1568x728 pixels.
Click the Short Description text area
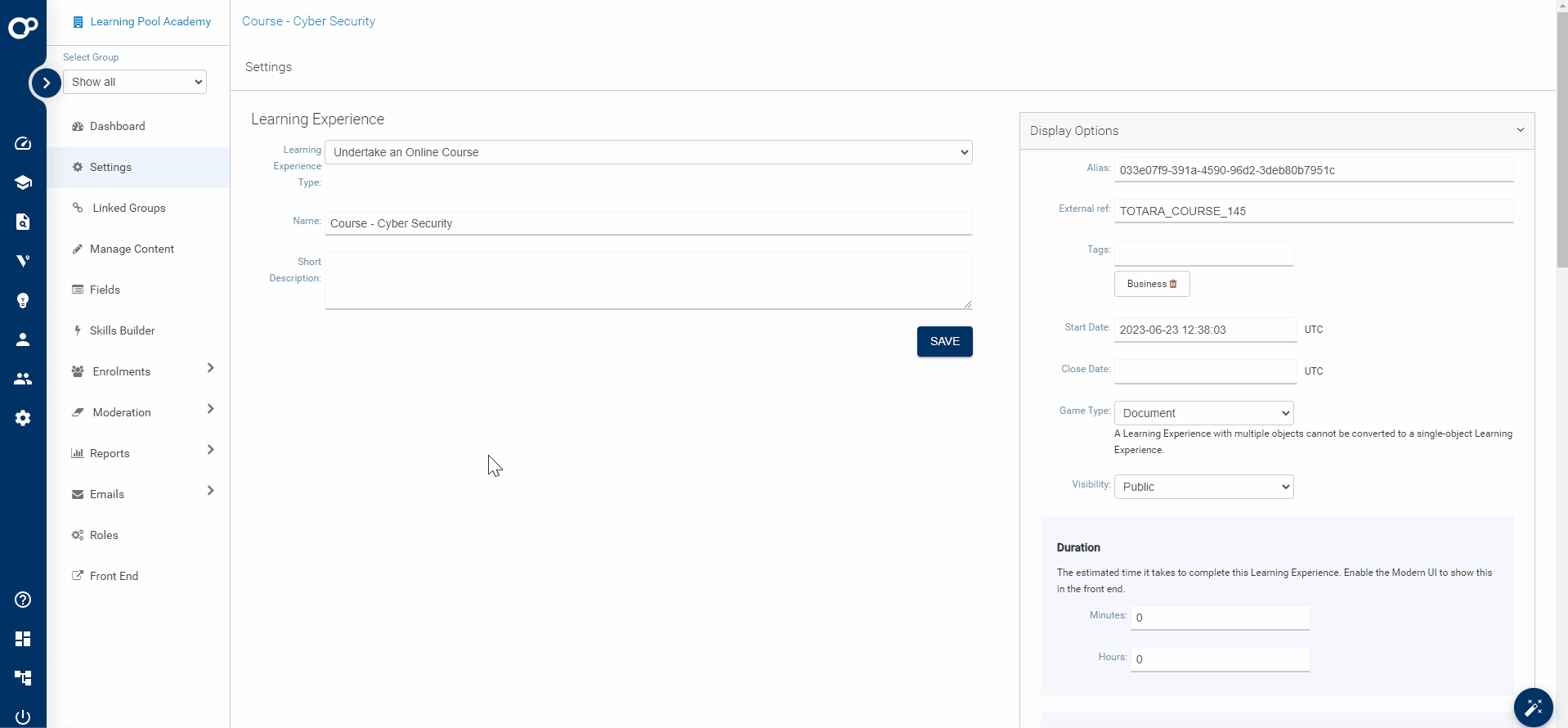coord(648,281)
